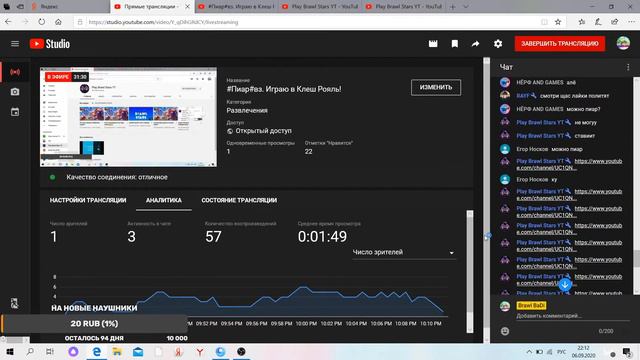
Task: Jump to newest chat messages with blue arrow
Action: pyautogui.click(x=565, y=284)
